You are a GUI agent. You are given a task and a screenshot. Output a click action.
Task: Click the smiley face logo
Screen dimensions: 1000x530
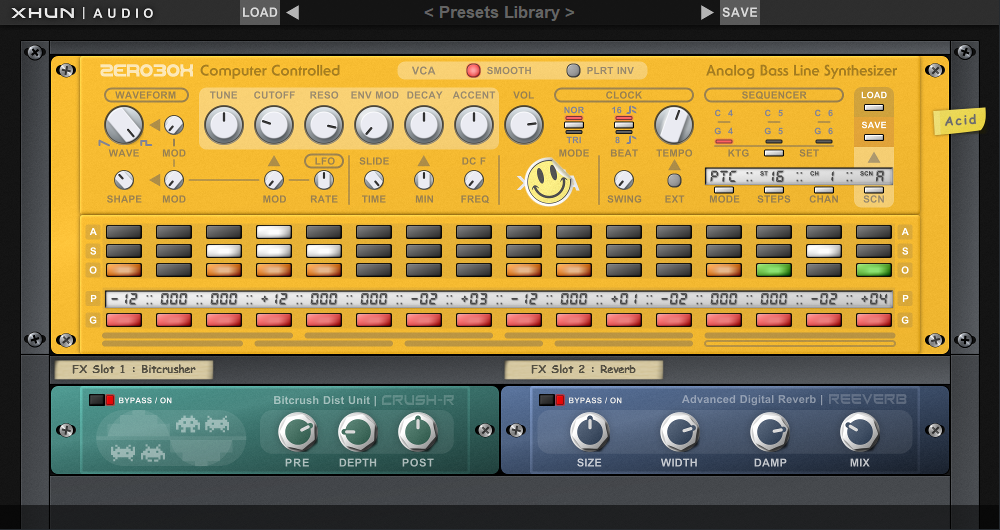click(548, 182)
